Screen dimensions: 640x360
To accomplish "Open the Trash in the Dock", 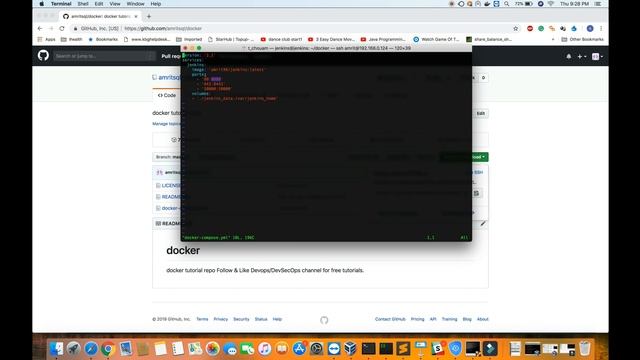I will [585, 349].
